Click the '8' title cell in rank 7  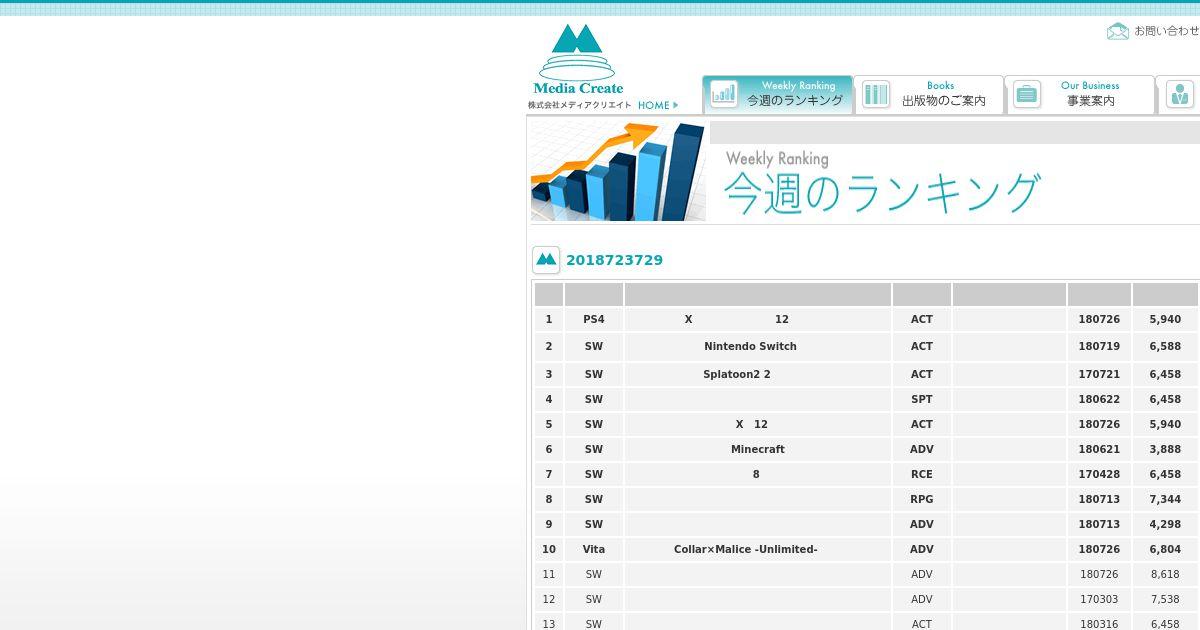pos(758,474)
